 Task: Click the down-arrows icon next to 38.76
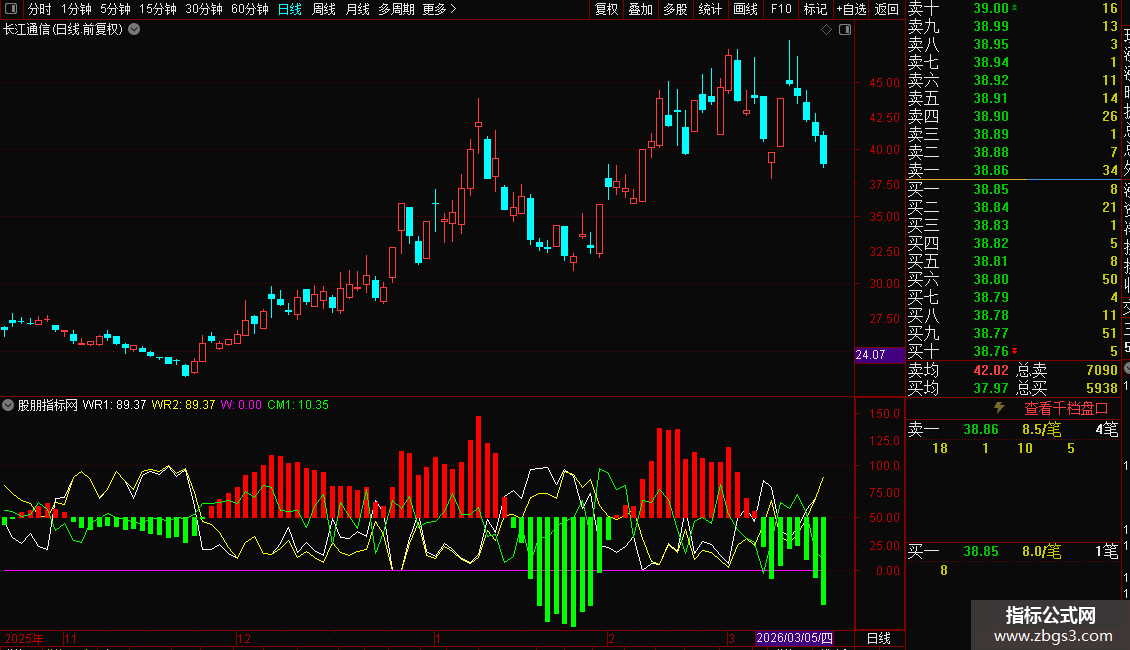pos(1015,351)
